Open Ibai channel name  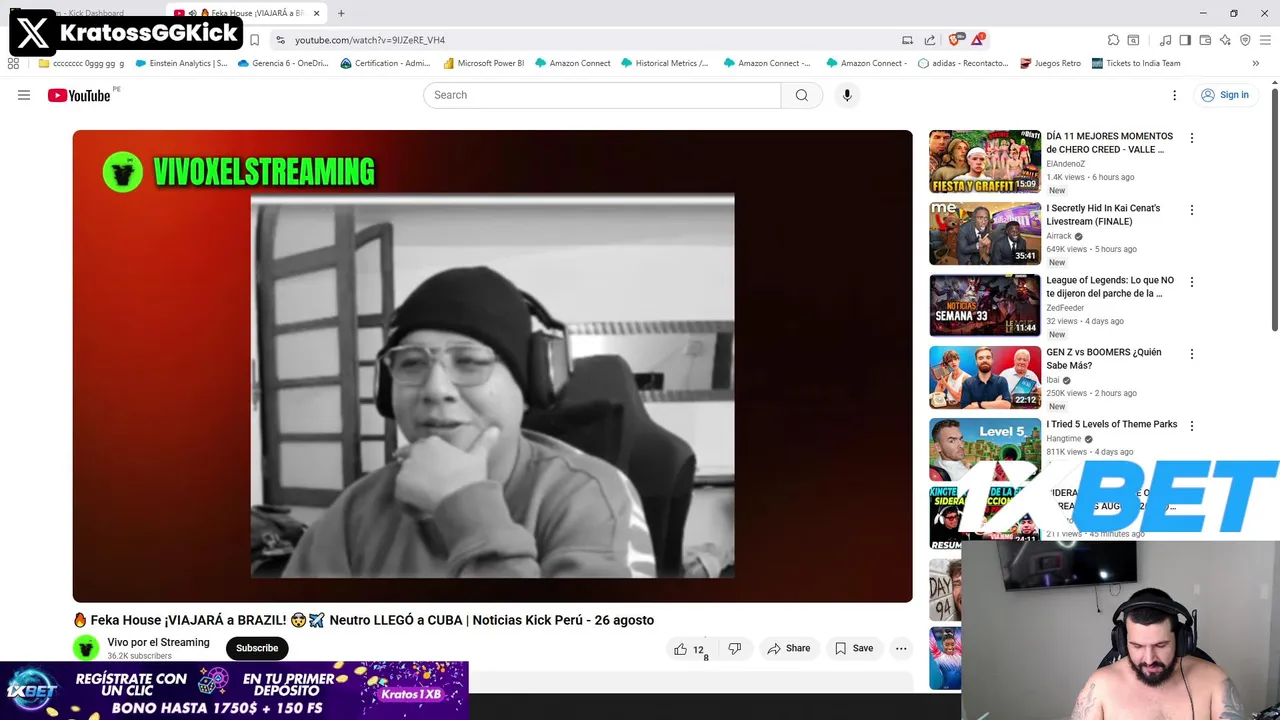pyautogui.click(x=1052, y=380)
